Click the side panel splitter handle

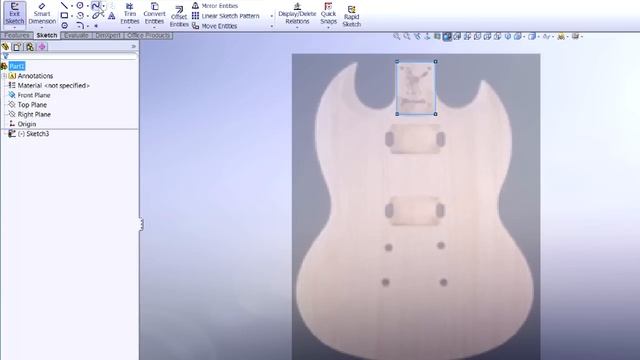[141, 224]
